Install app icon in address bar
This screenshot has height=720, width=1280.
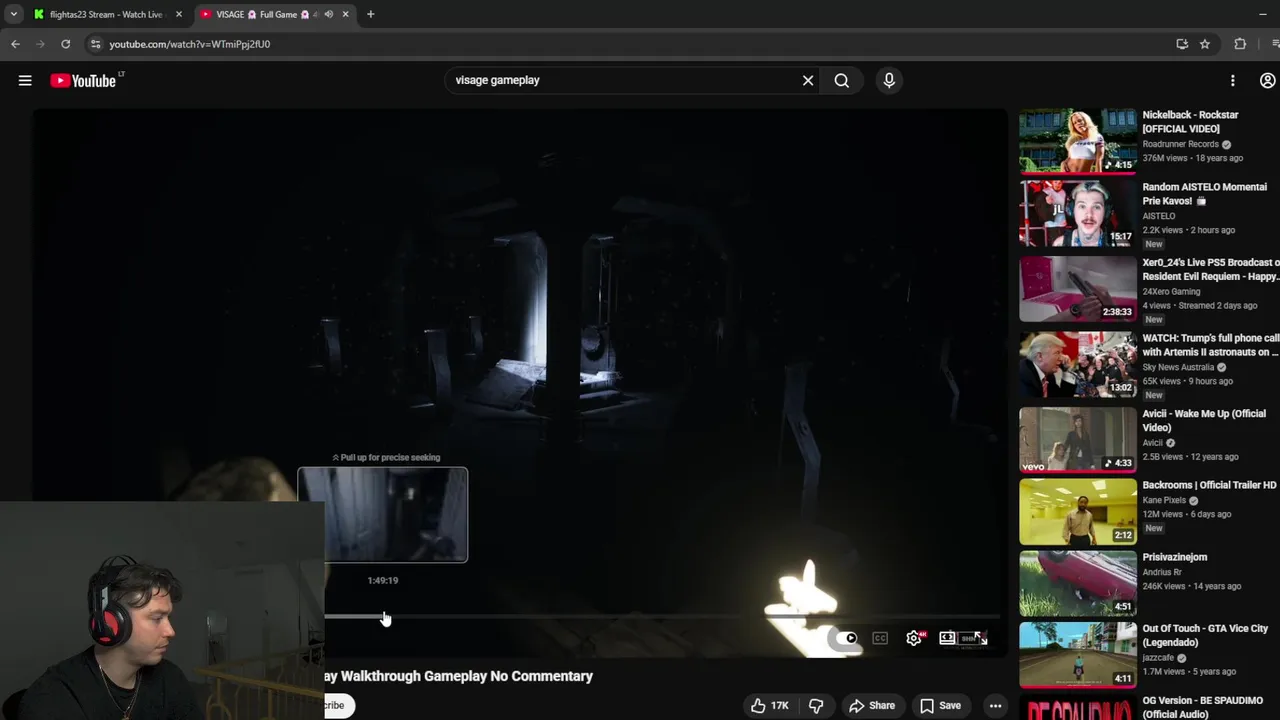coord(1182,44)
